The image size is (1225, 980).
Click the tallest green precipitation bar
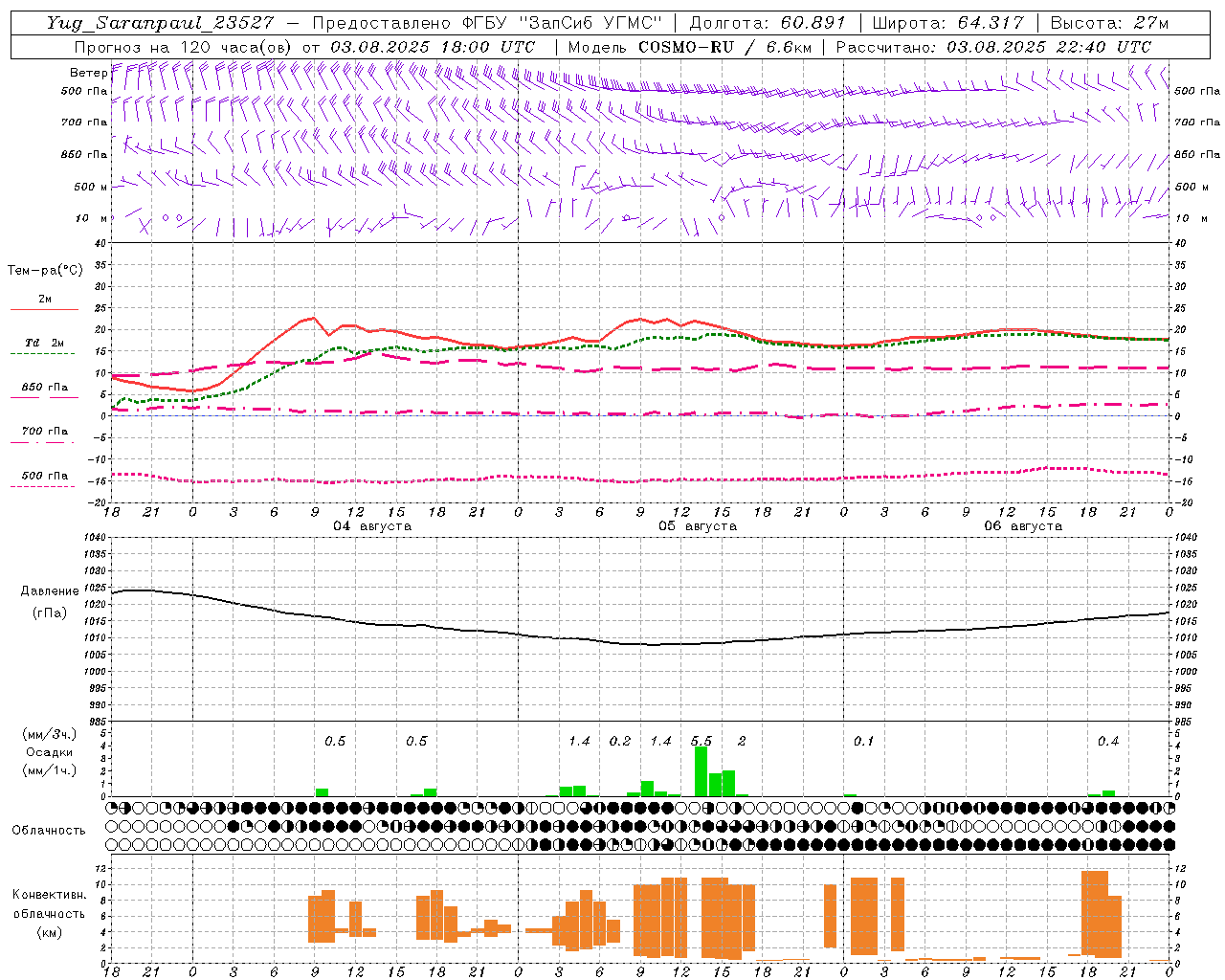[701, 771]
